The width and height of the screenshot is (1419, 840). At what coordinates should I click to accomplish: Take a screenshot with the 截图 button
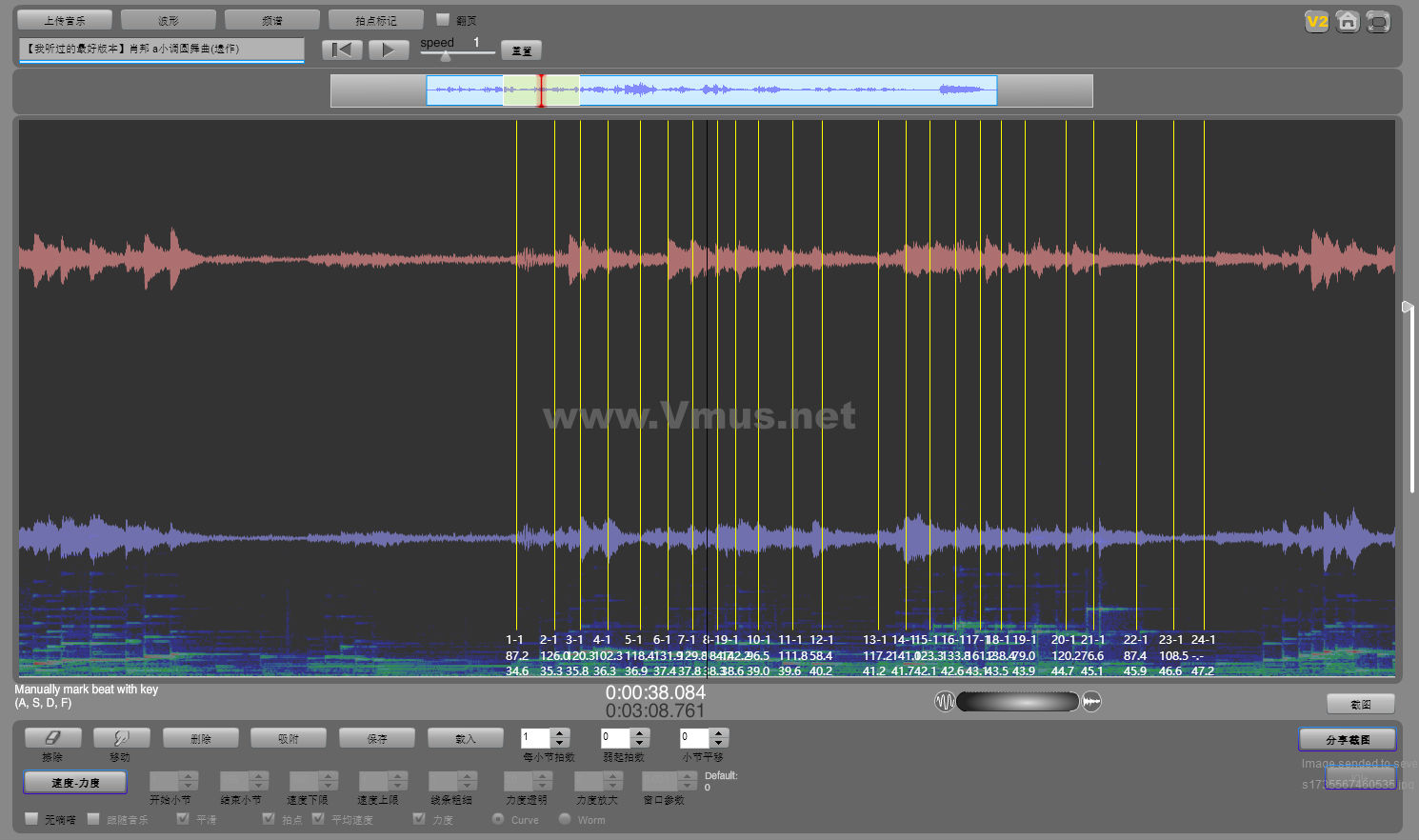point(1361,704)
